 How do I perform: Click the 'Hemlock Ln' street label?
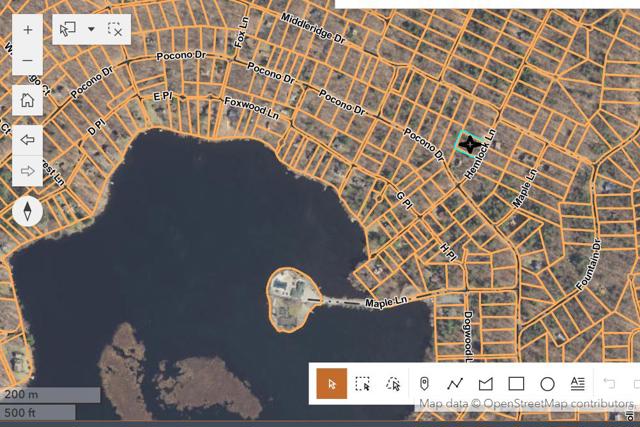[x=480, y=154]
